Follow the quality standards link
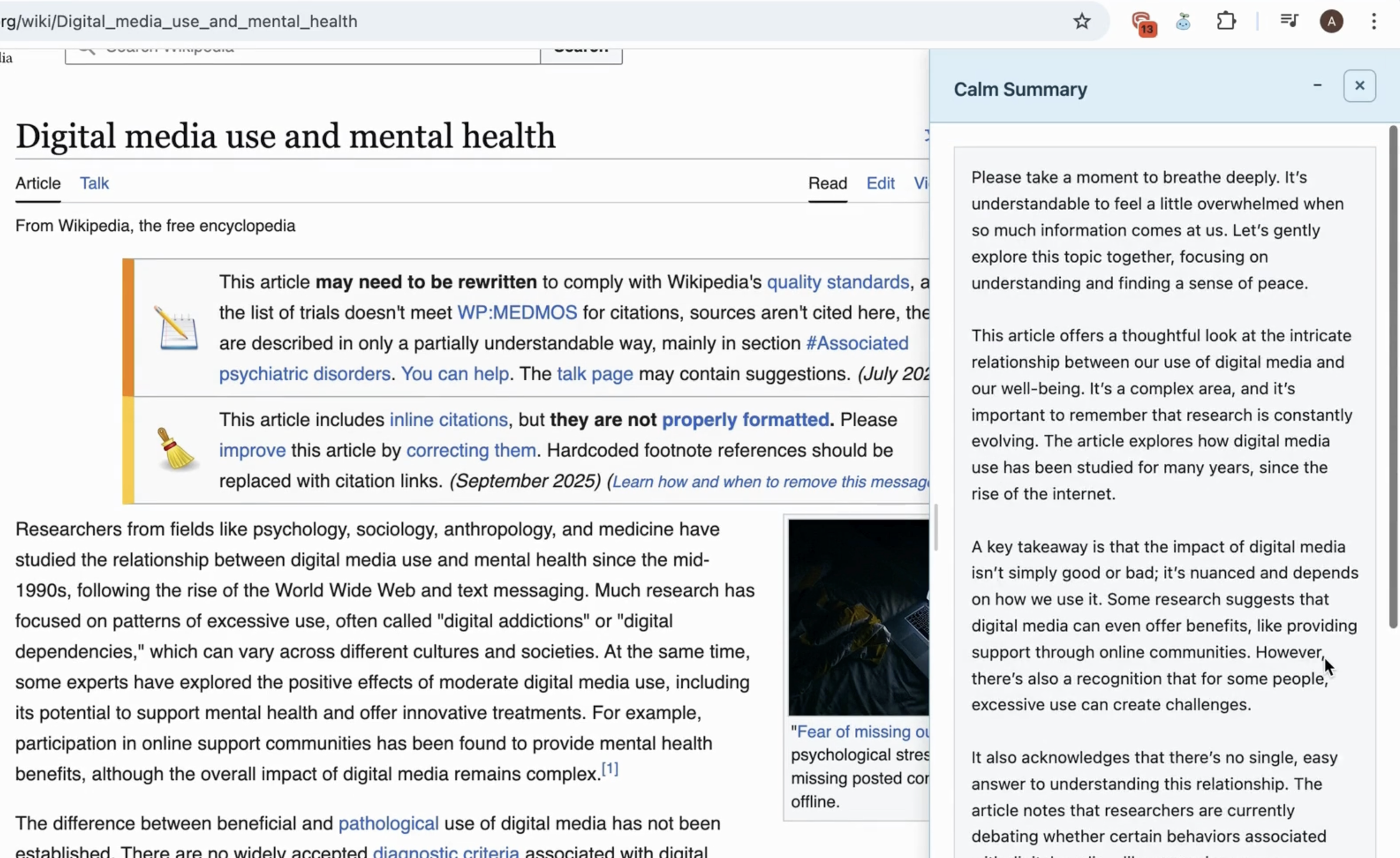Screen dimensions: 1400x858 click(x=838, y=282)
